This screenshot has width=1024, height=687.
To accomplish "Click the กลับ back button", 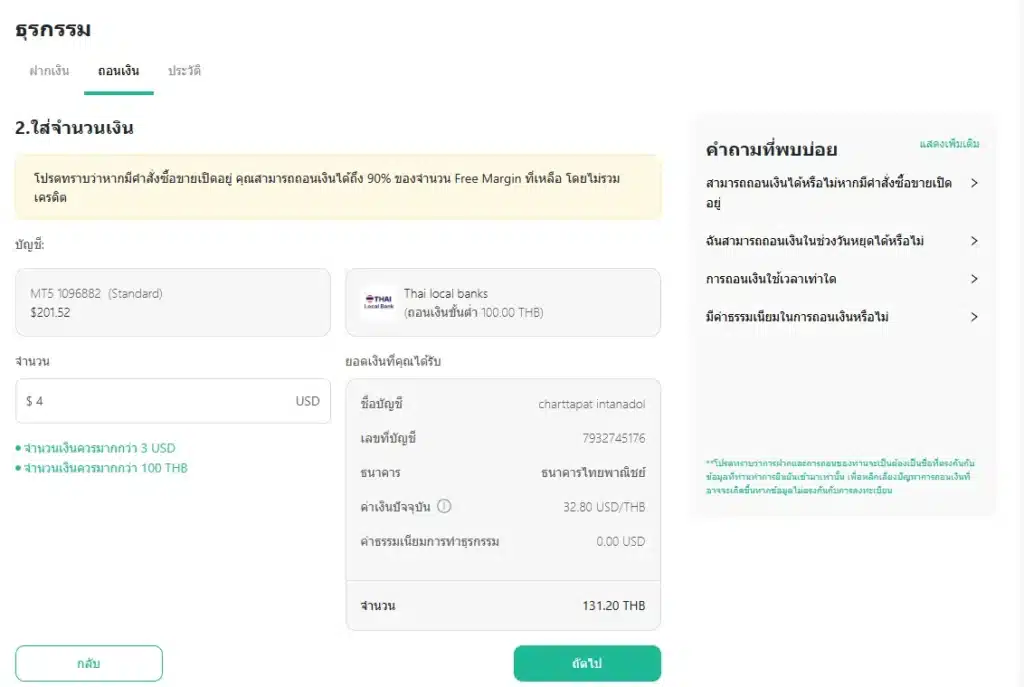I will click(89, 663).
